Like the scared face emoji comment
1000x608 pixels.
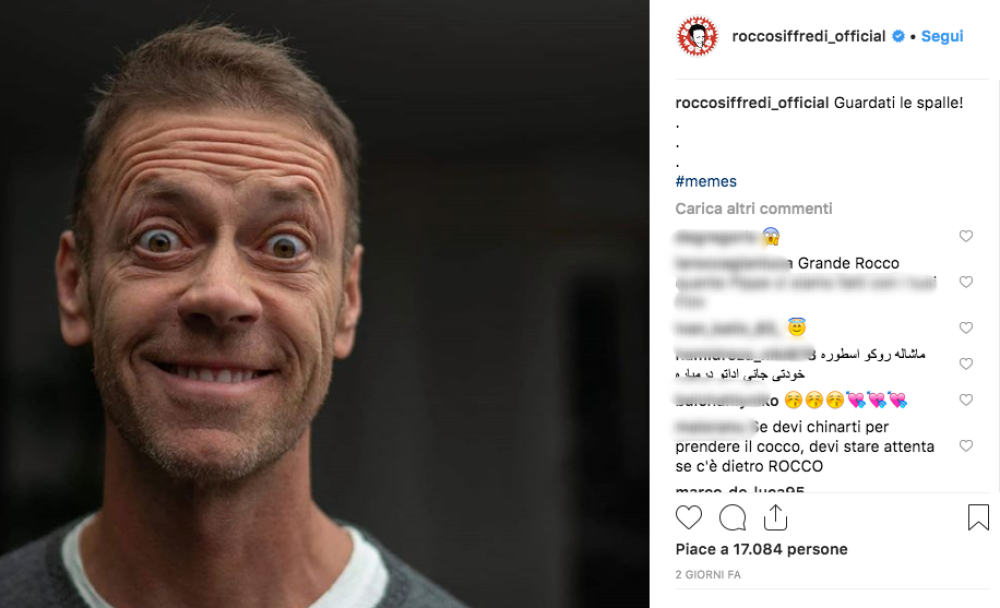(x=966, y=236)
